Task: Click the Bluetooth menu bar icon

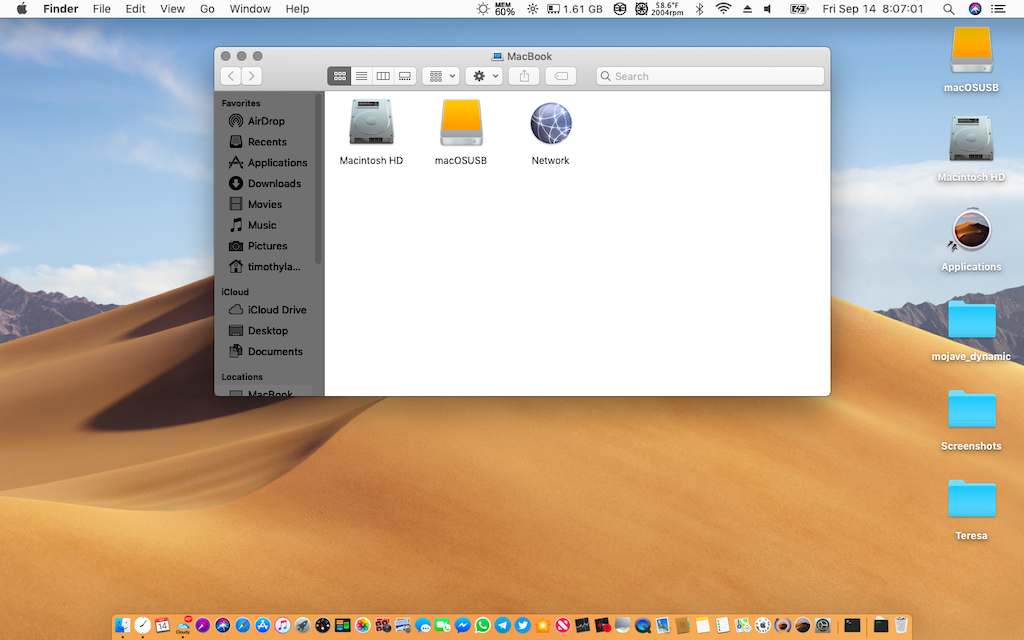Action: (699, 8)
